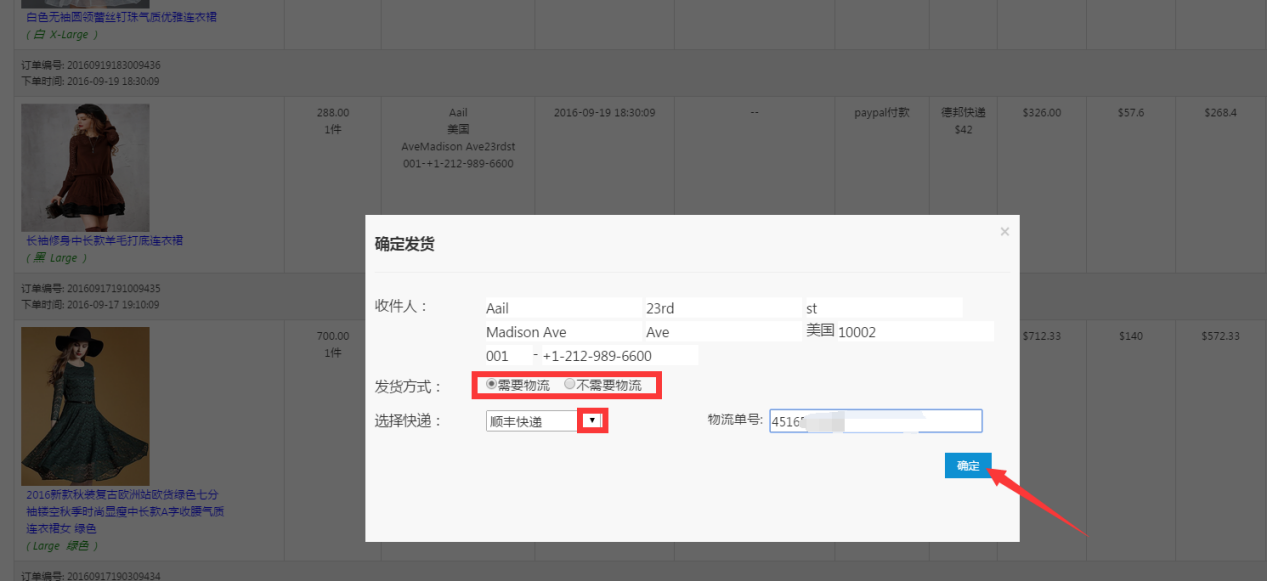Close the 确定发货 dialog with the ×
Screen dimensions: 1267x581
(x=1004, y=232)
